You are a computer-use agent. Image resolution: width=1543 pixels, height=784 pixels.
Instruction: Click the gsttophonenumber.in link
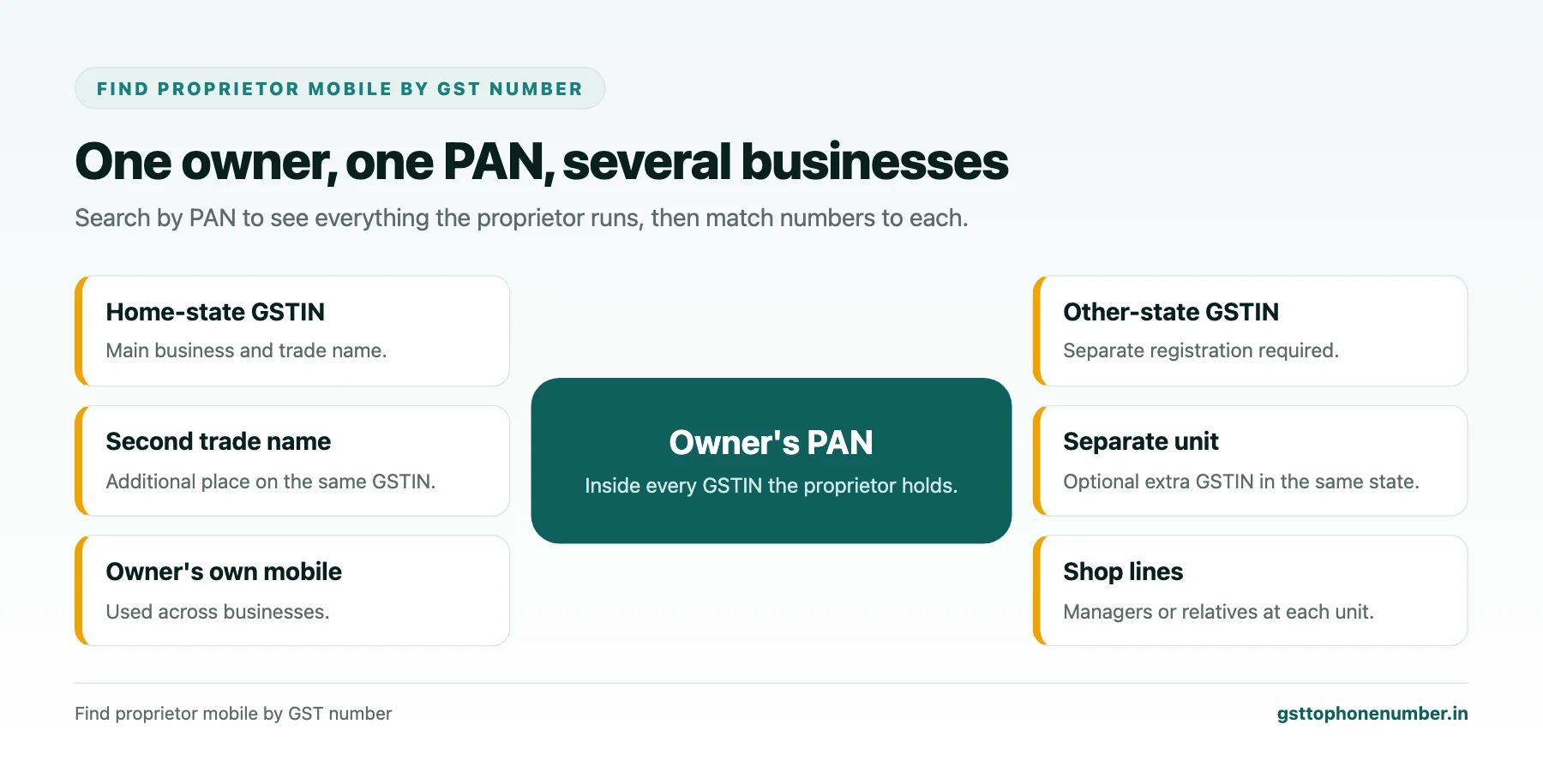point(1372,714)
